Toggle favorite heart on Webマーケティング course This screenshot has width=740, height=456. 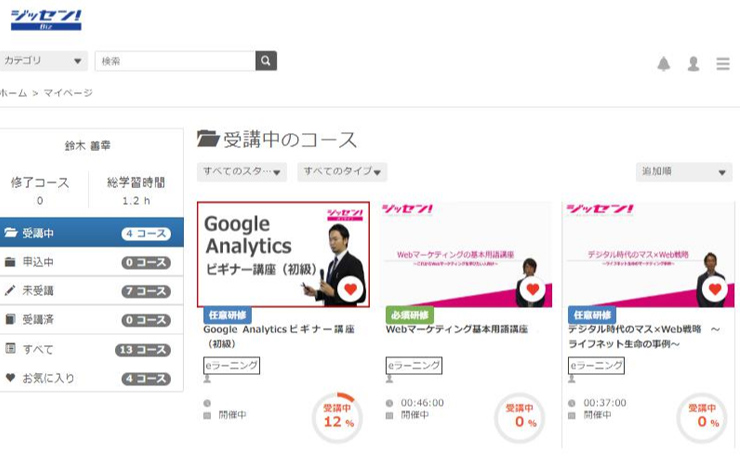[x=533, y=289]
